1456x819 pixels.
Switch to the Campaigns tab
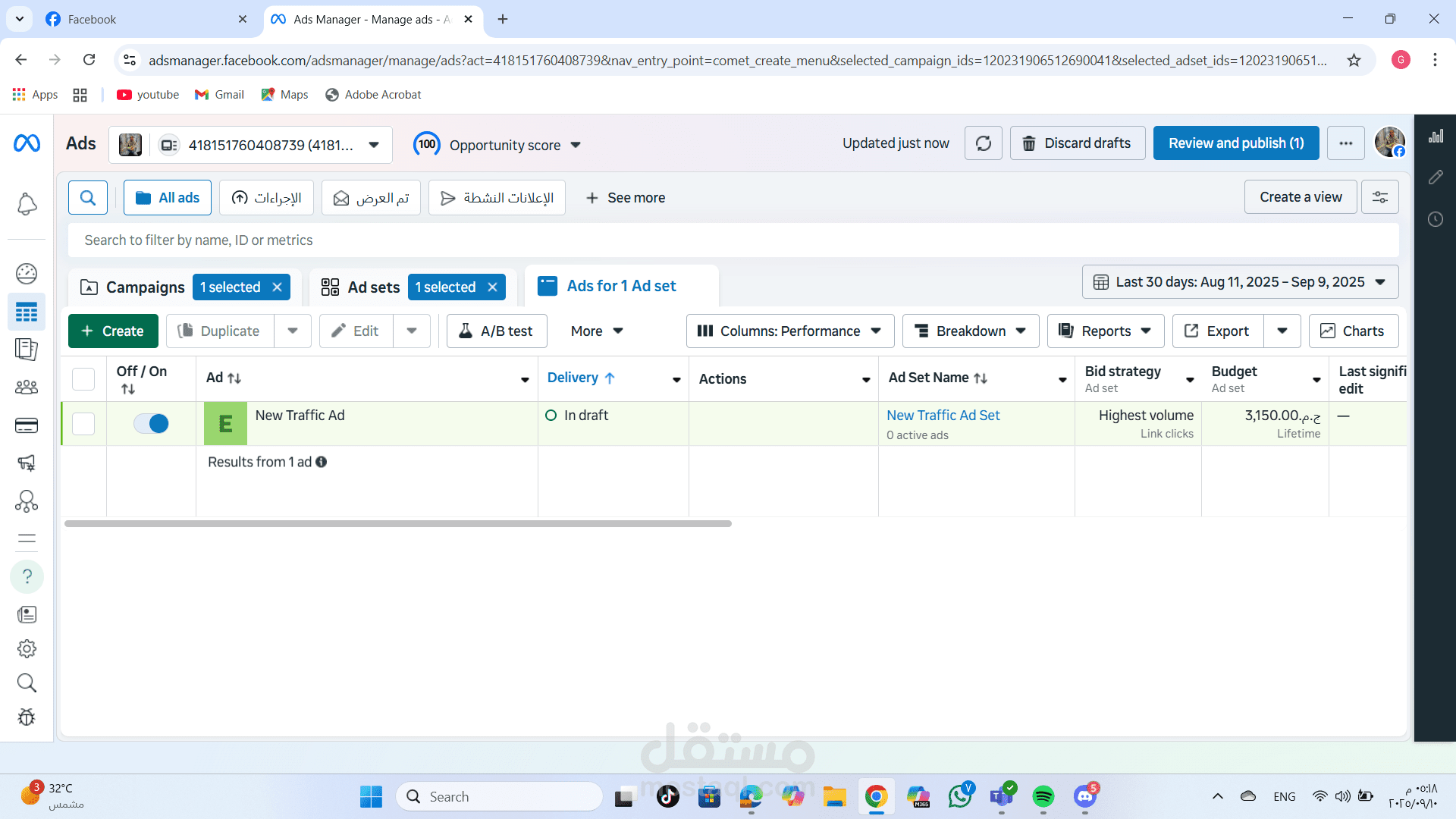coord(134,287)
